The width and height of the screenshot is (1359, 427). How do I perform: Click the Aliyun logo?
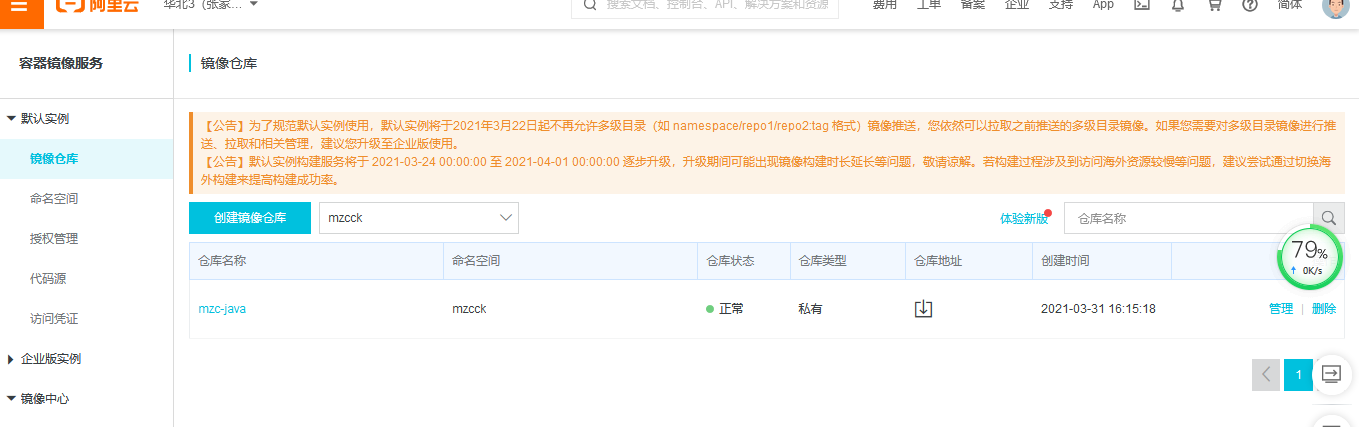[98, 6]
